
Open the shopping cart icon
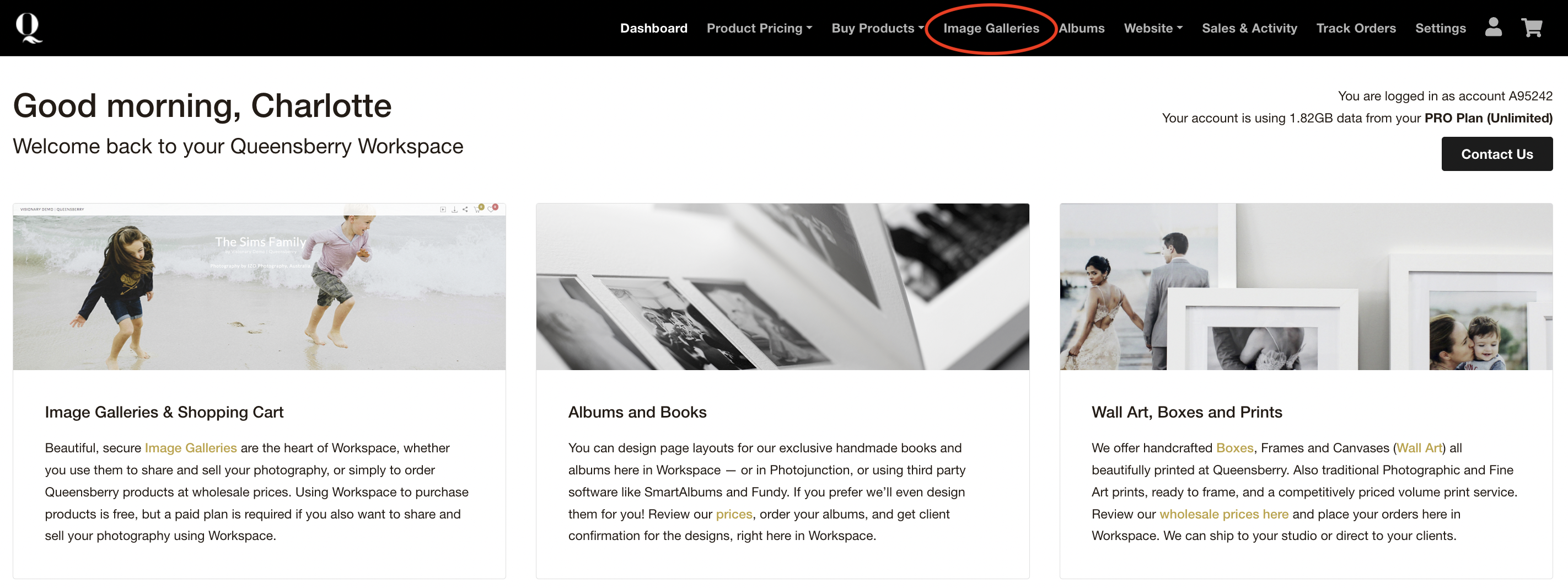[1532, 28]
